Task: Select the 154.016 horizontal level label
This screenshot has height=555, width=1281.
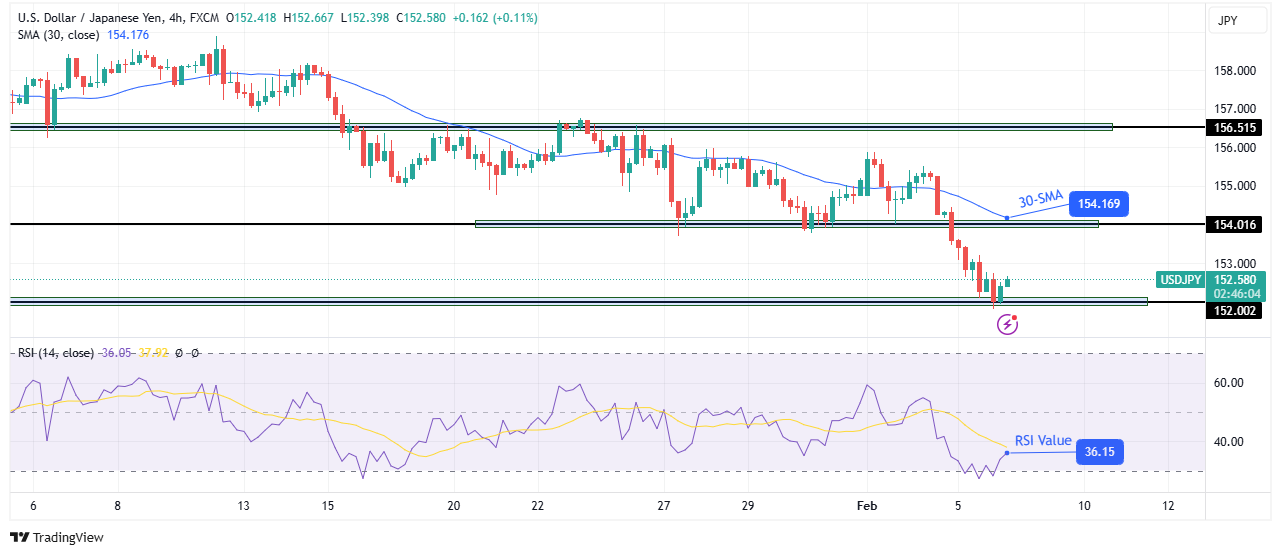Action: tap(1233, 225)
